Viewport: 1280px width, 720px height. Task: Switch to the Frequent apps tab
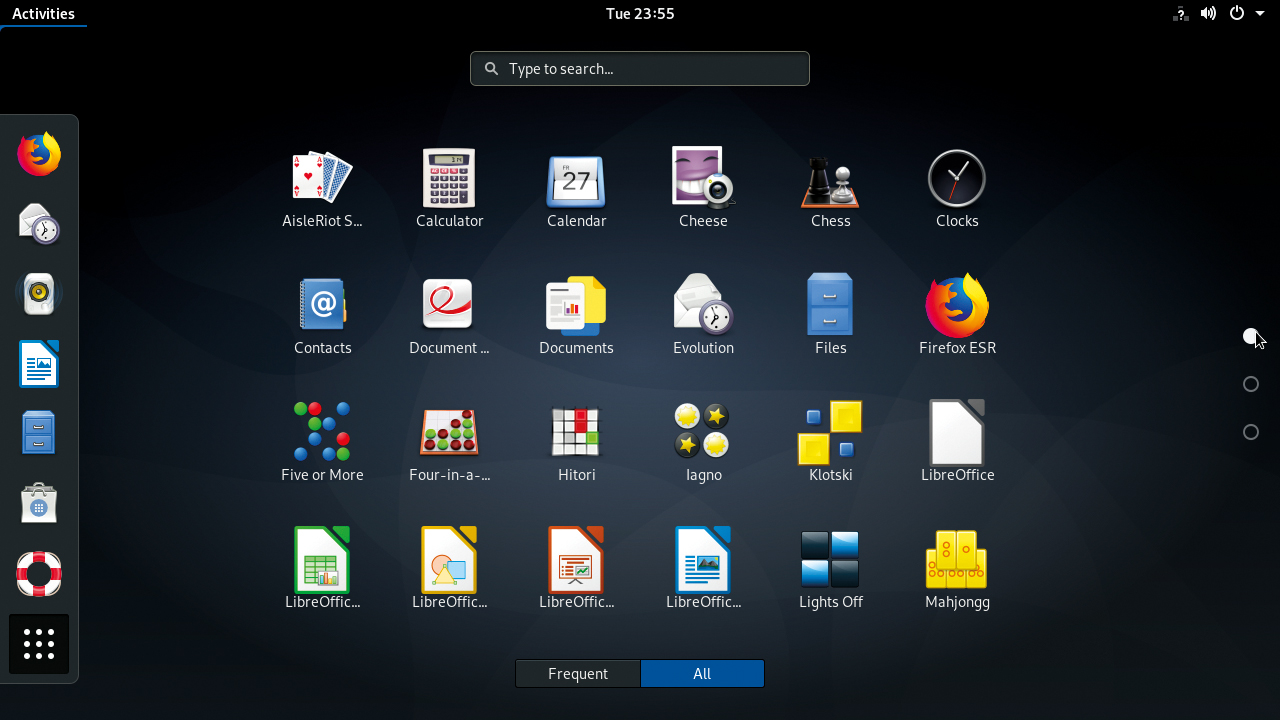pos(578,673)
